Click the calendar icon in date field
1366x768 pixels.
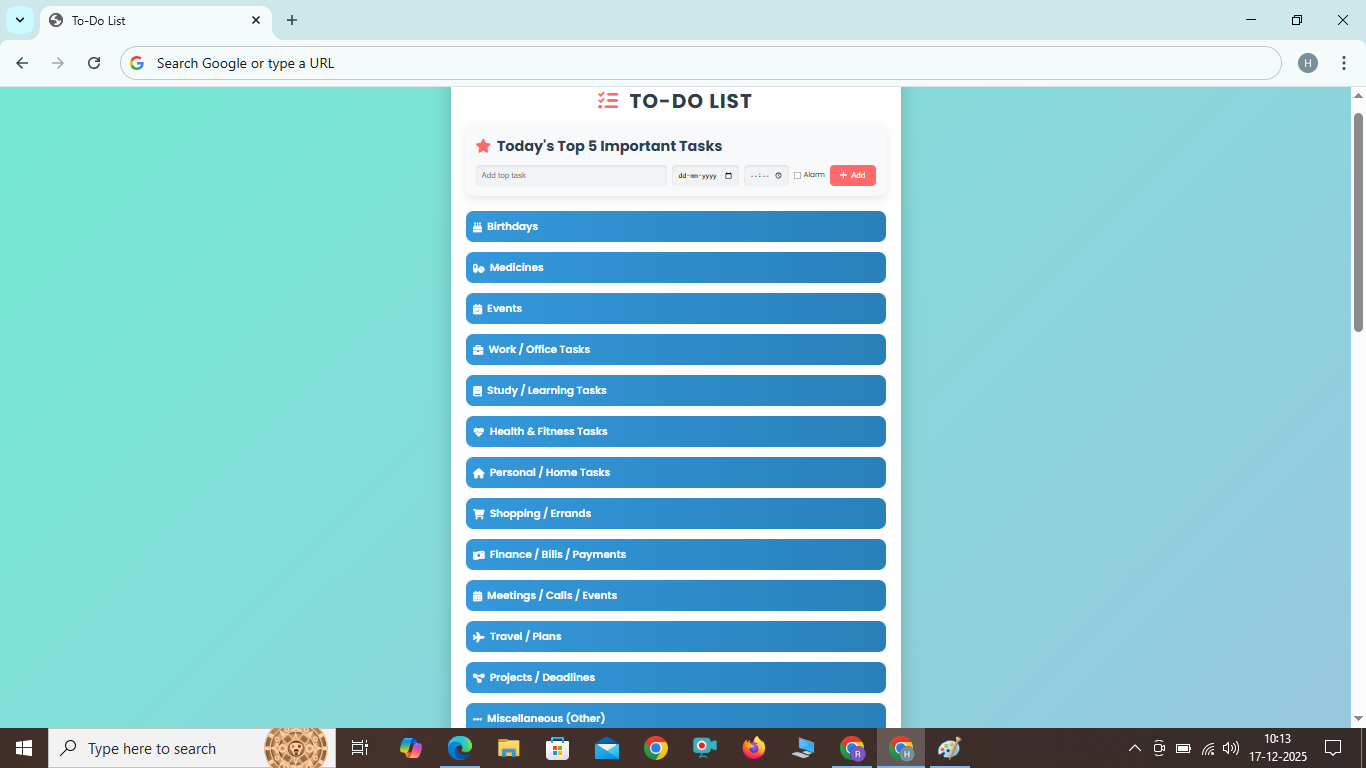tap(728, 176)
